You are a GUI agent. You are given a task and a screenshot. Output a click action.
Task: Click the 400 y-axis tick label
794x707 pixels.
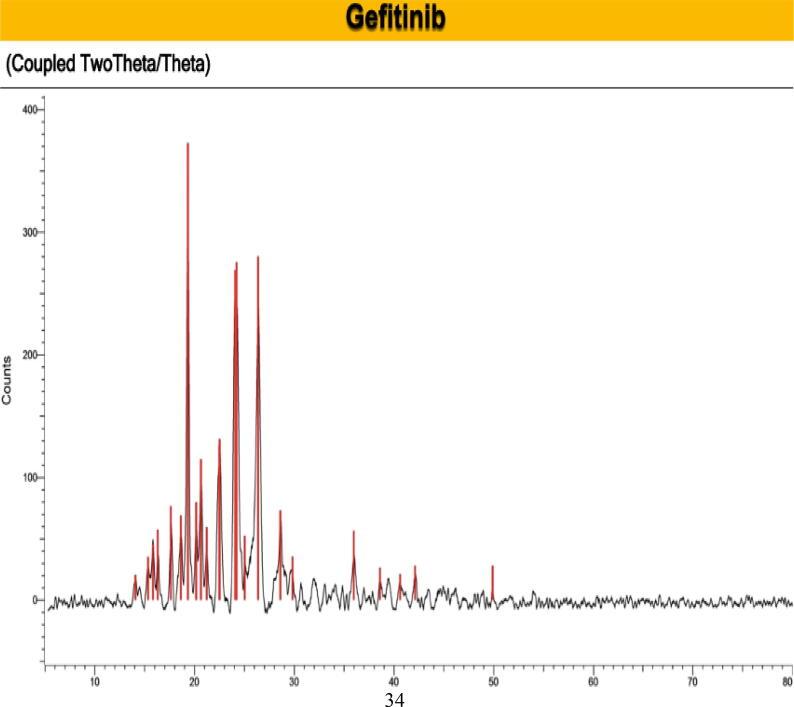point(30,110)
